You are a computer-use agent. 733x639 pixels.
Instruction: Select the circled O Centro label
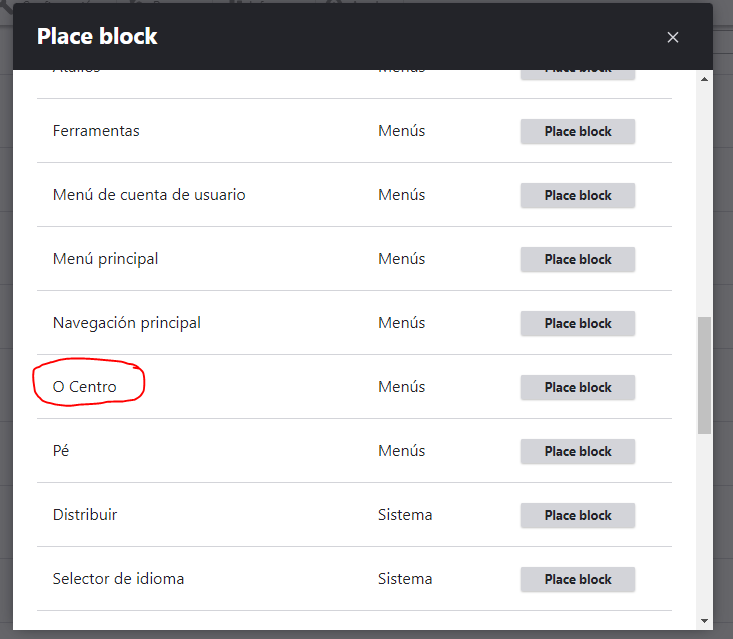[x=85, y=387]
